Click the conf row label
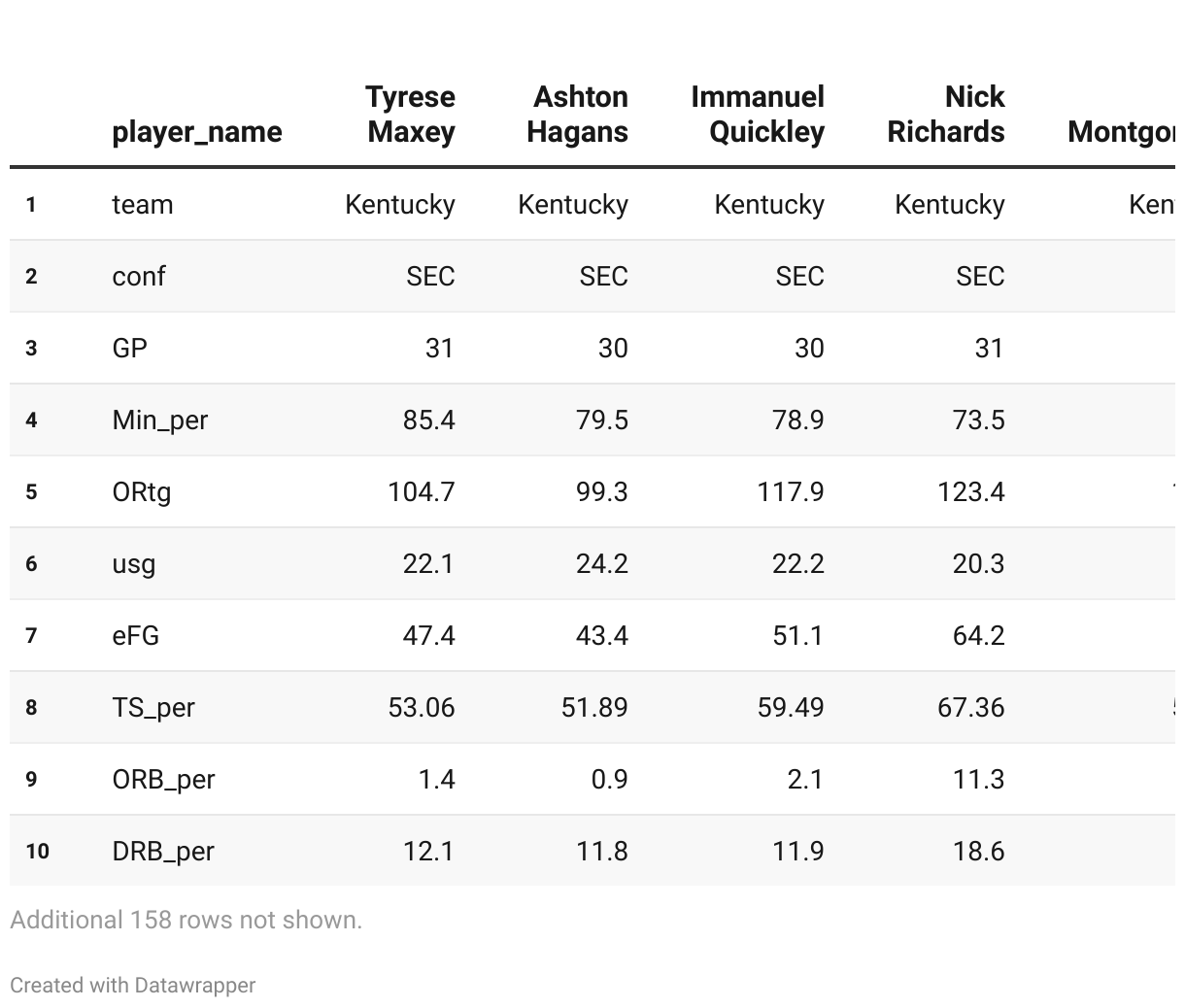Viewport: 1185px width, 1008px height. [x=139, y=277]
